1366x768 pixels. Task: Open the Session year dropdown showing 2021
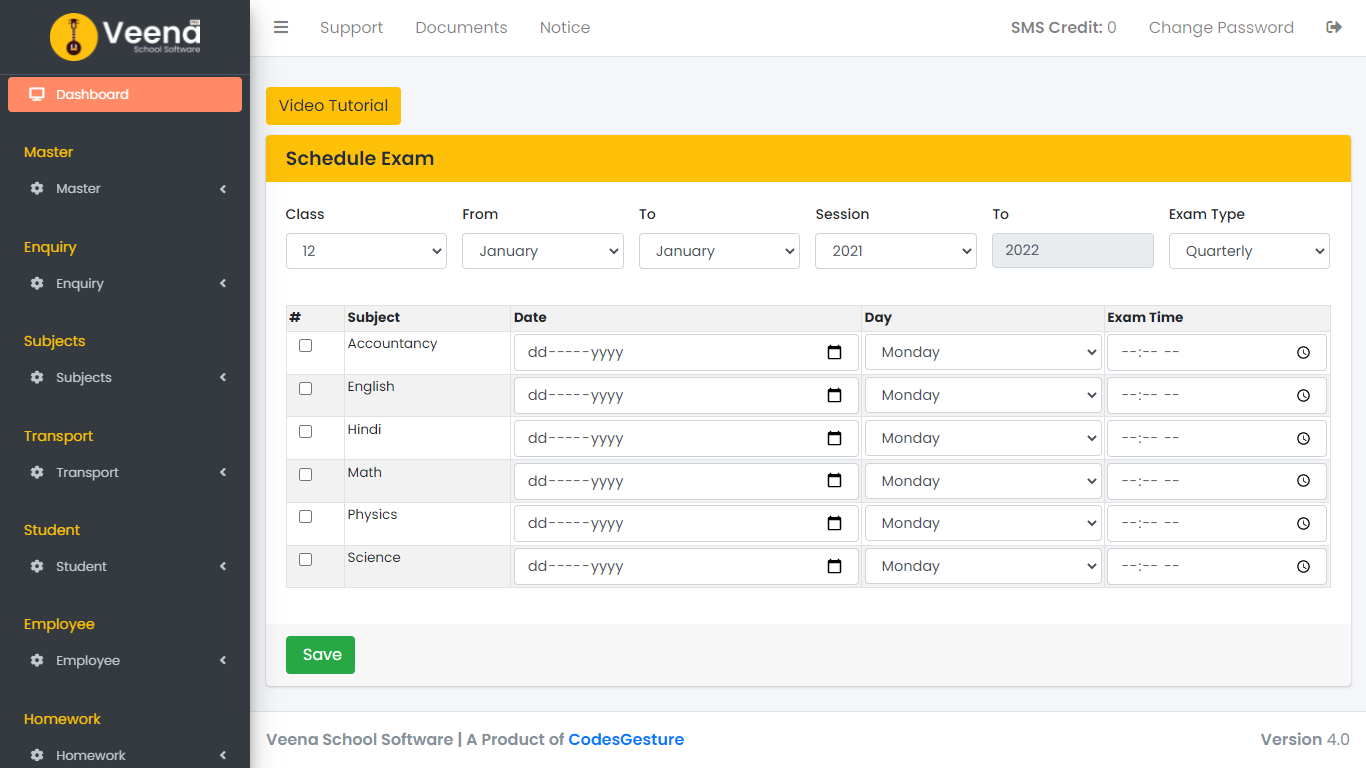coord(896,251)
